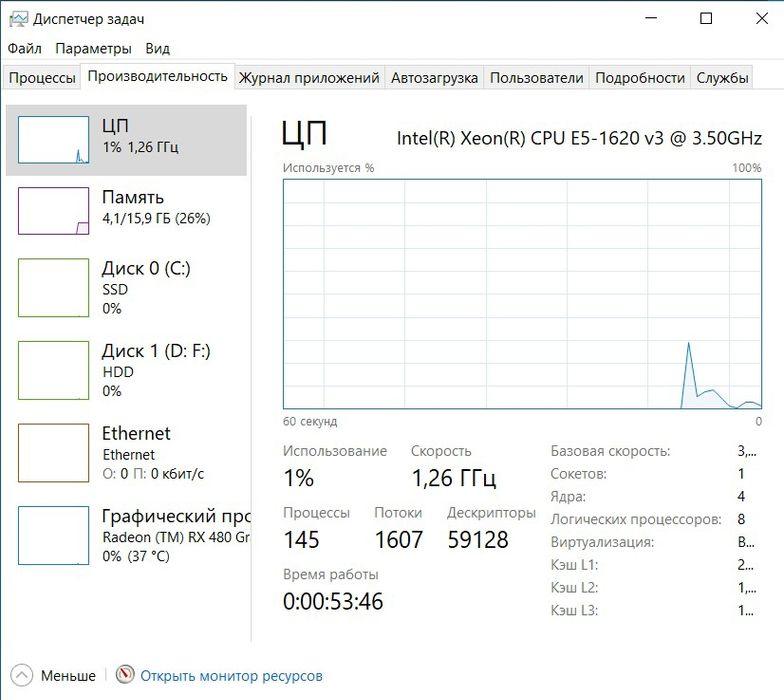784x700 pixels.
Task: Switch to the Процессы tab
Action: (42, 78)
